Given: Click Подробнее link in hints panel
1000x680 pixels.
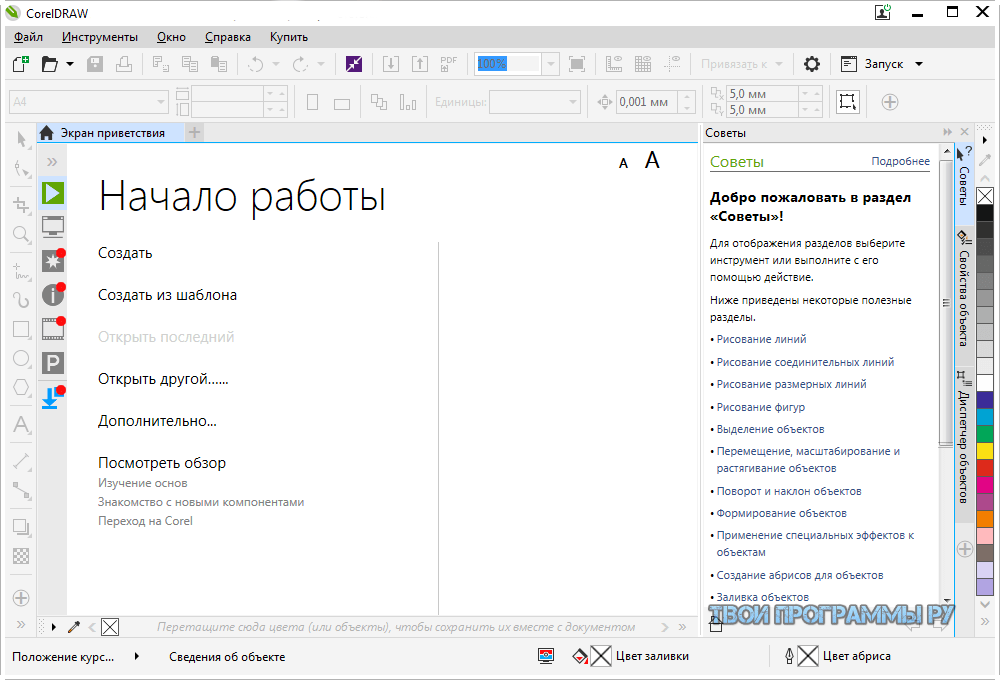Looking at the screenshot, I should pyautogui.click(x=901, y=161).
